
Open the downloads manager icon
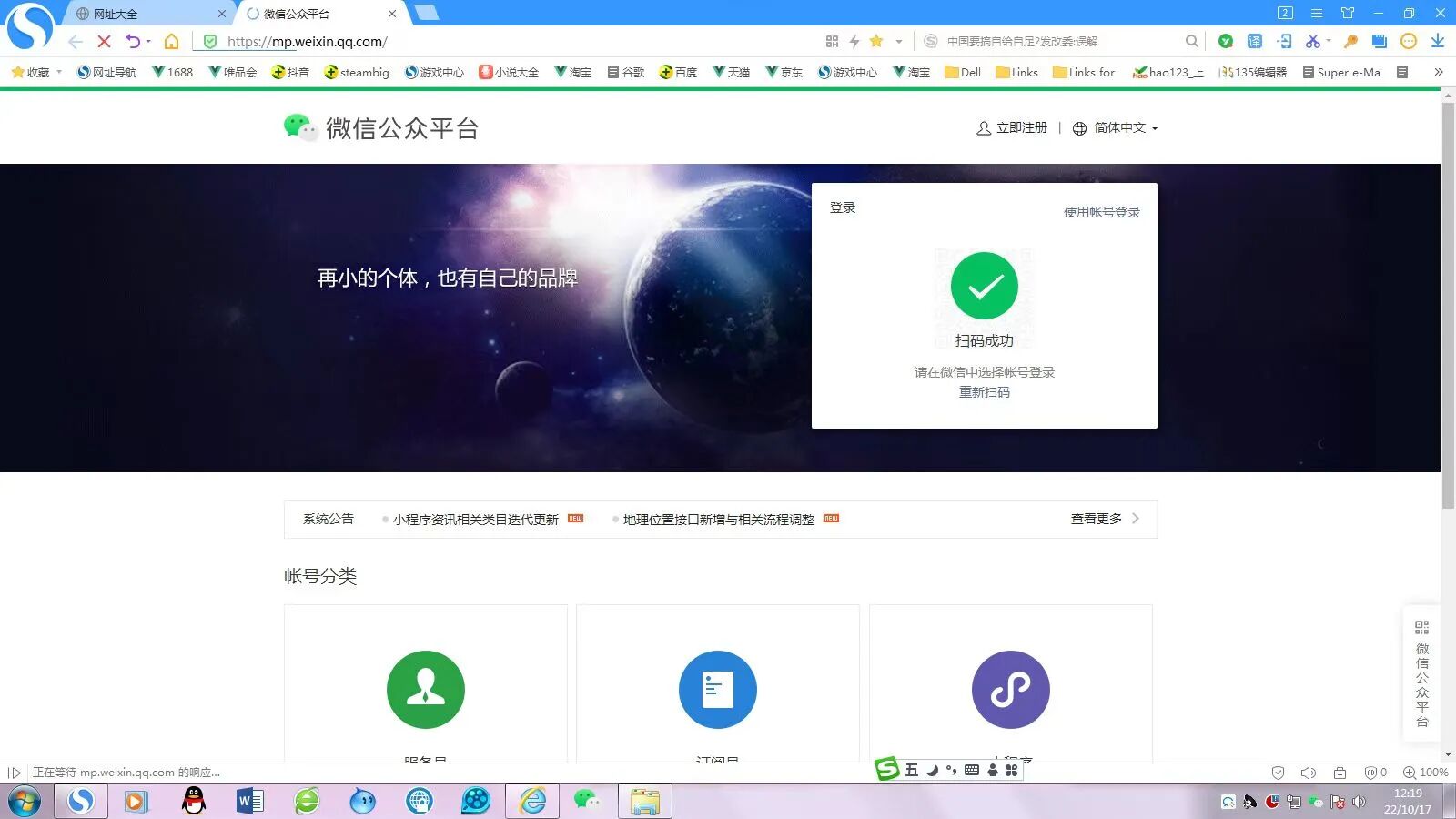[x=1438, y=41]
